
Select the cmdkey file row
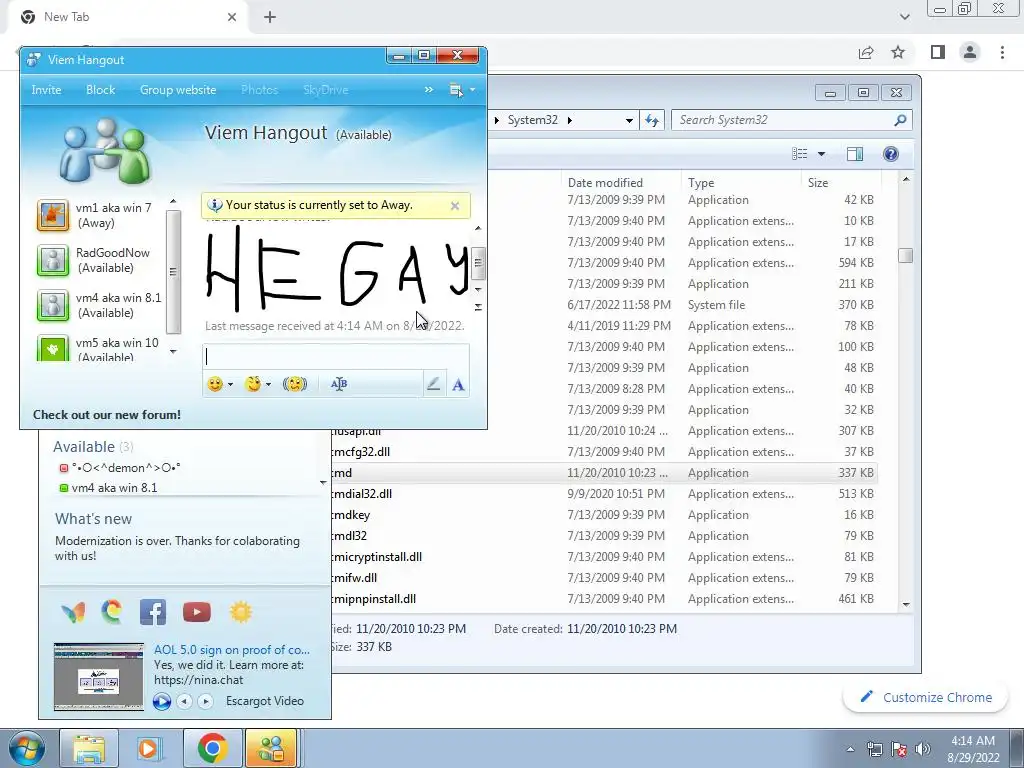coord(605,515)
